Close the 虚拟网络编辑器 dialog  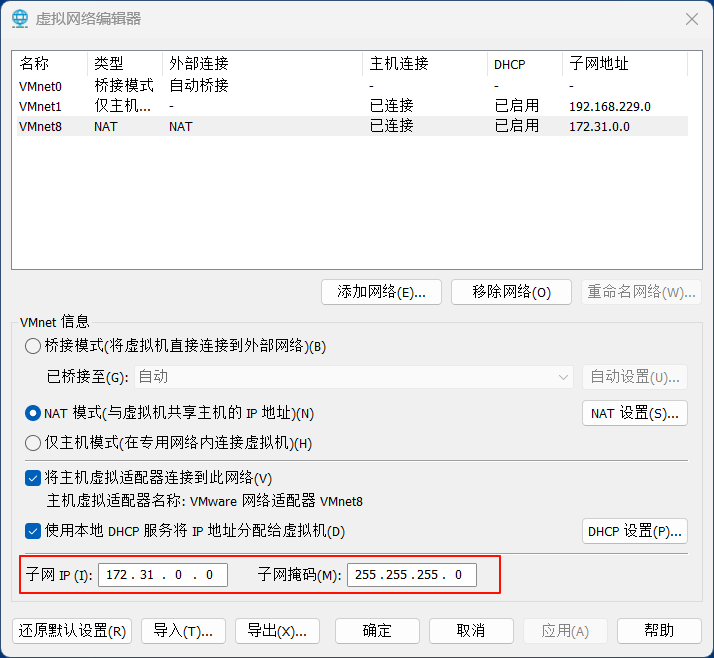pyautogui.click(x=692, y=19)
